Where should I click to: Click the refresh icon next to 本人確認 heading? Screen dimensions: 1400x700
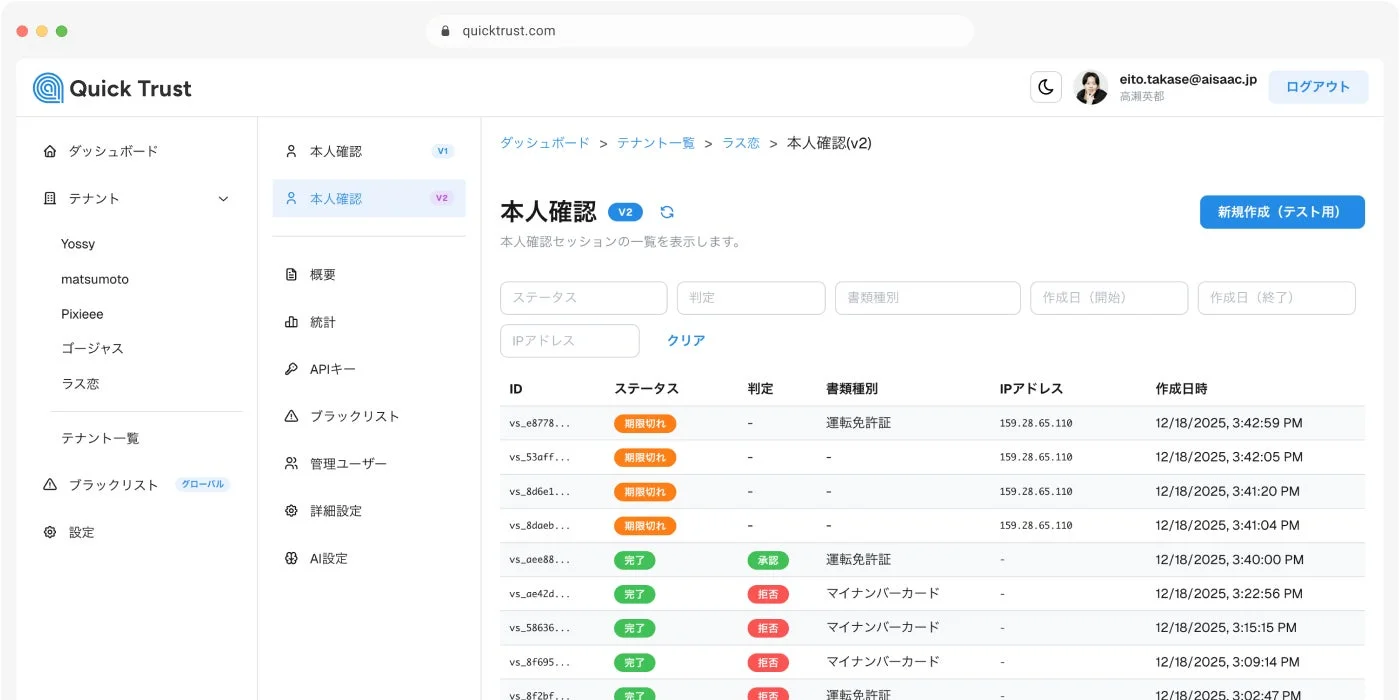point(667,212)
